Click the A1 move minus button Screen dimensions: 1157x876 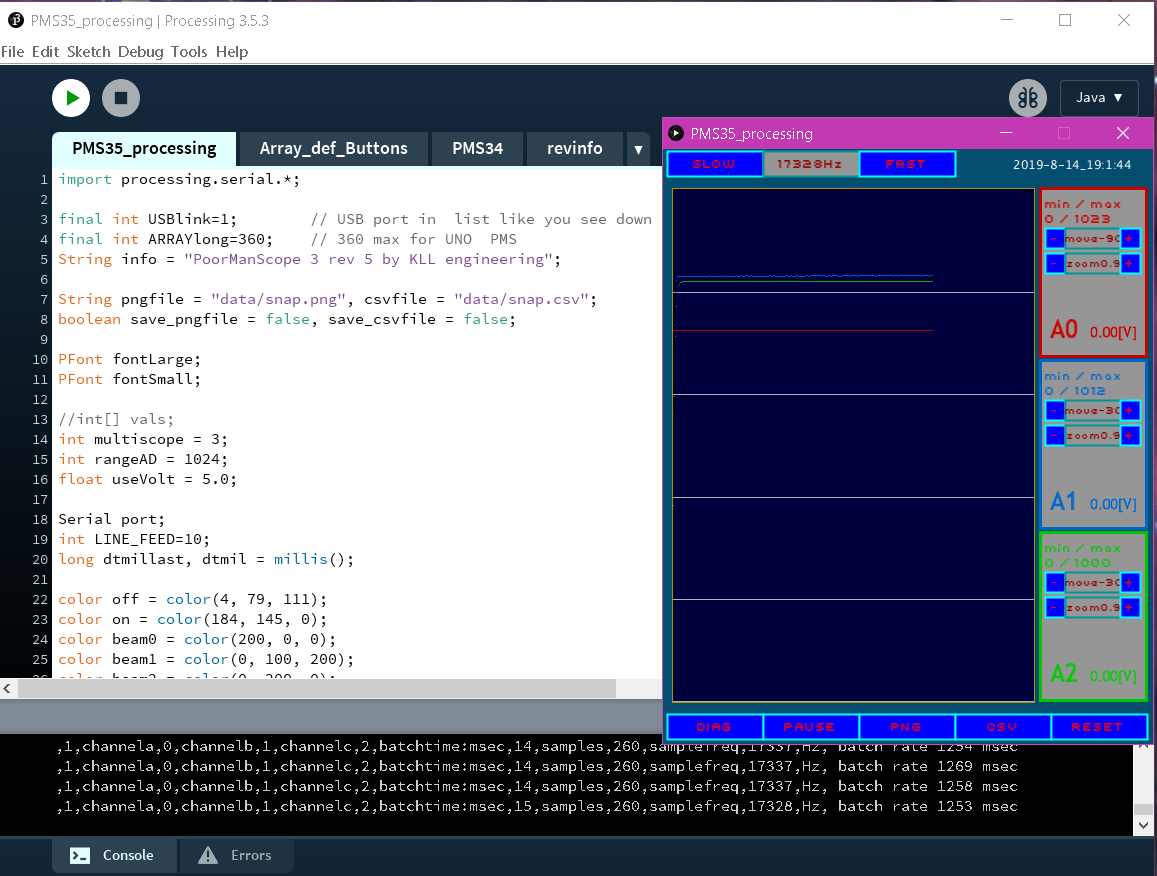point(1055,410)
